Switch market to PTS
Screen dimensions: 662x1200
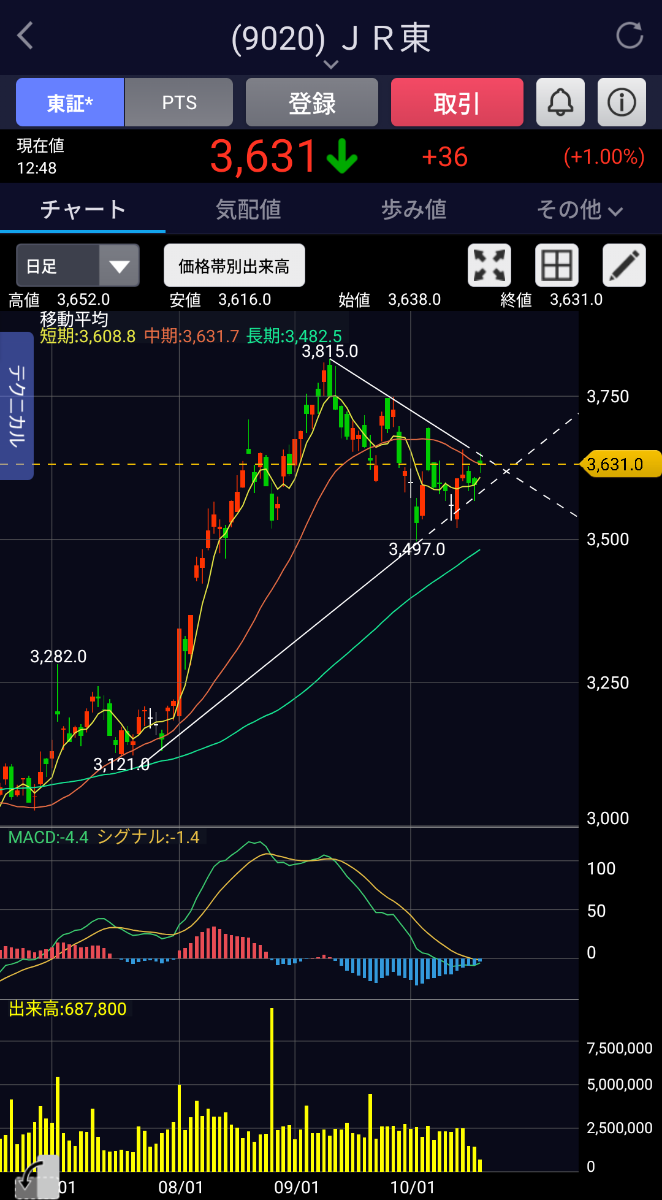[x=179, y=102]
